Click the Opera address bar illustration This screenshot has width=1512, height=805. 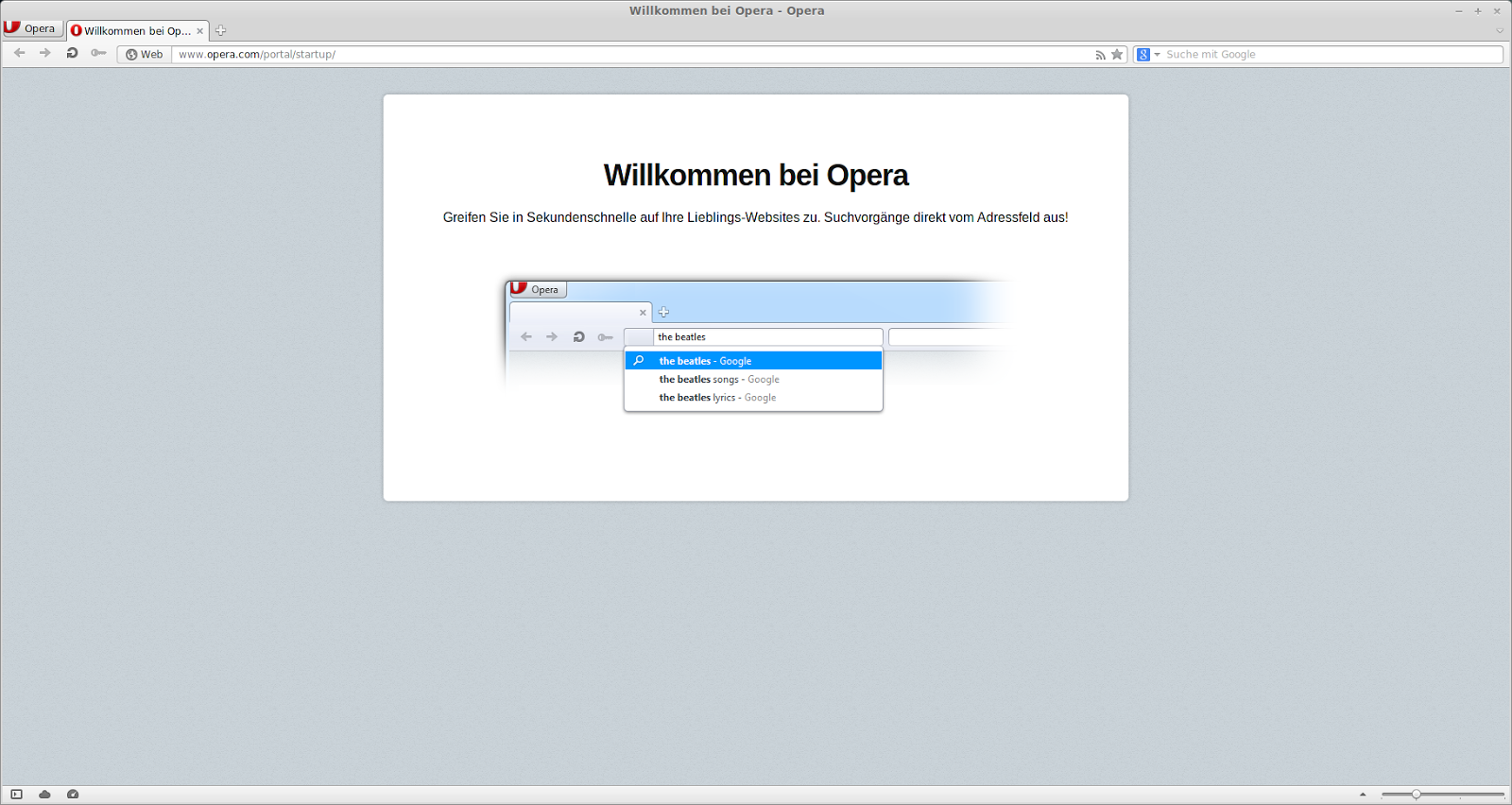click(759, 346)
